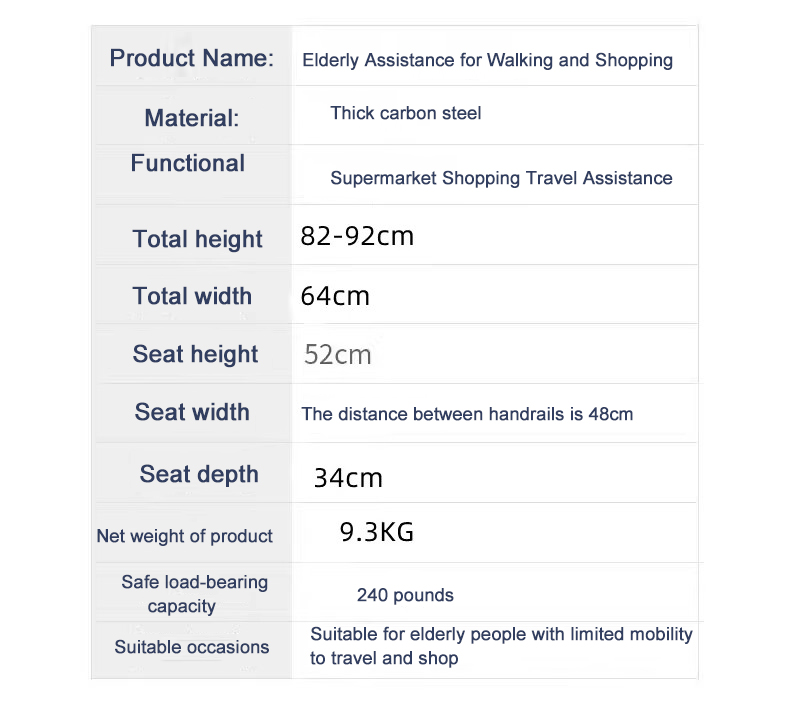Click the 'Material:' label cell

coord(191,118)
